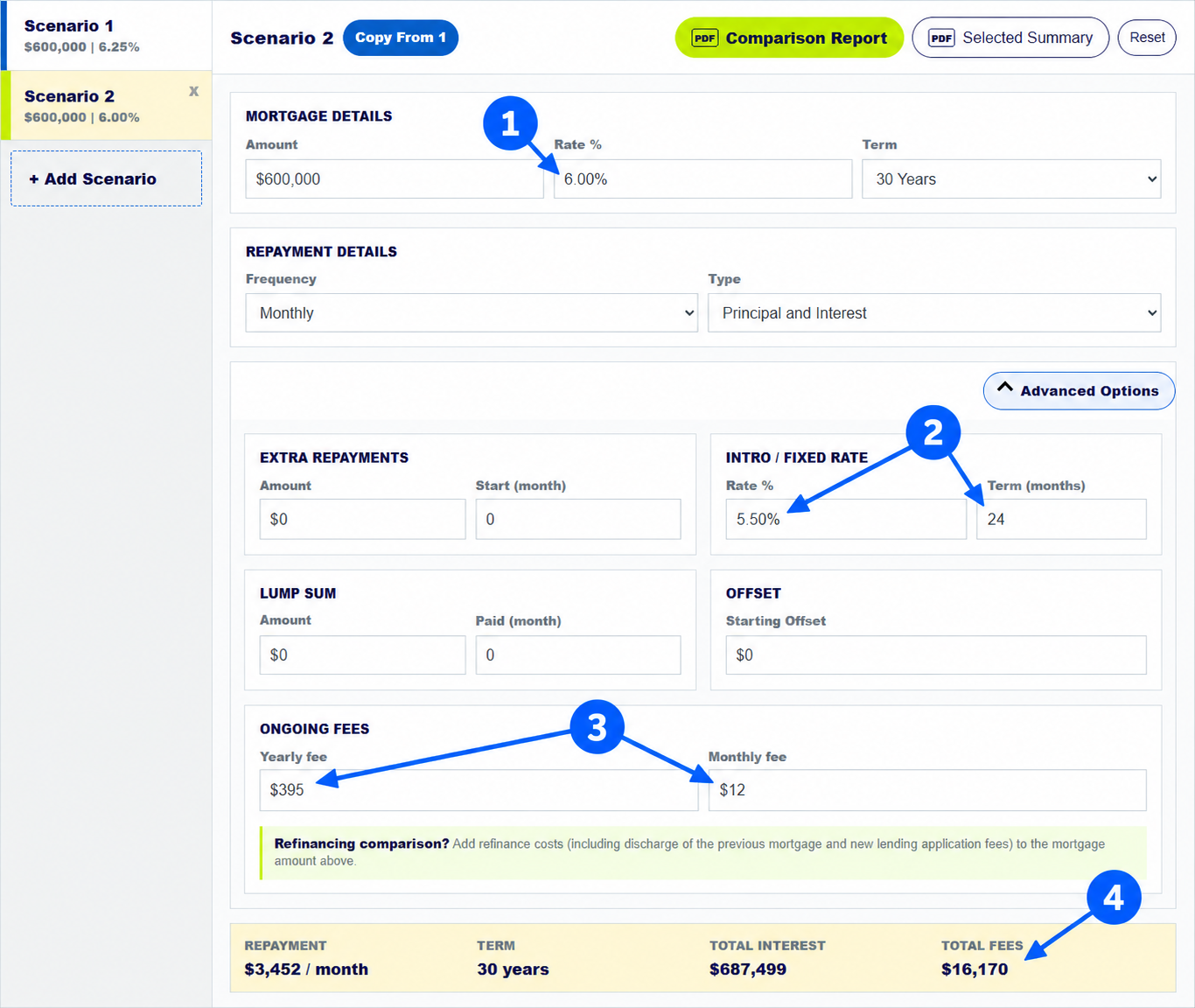Click the Total Fees value $16,170

click(975, 969)
